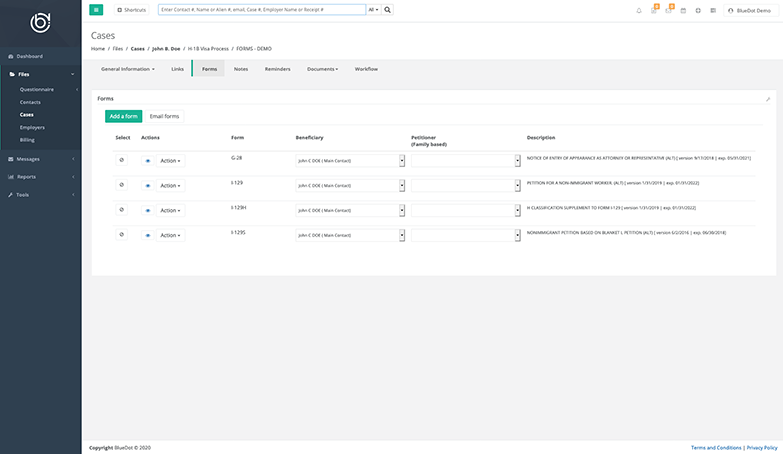Image resolution: width=783 pixels, height=454 pixels.
Task: Select the G-28 form row
Action: coord(121,160)
